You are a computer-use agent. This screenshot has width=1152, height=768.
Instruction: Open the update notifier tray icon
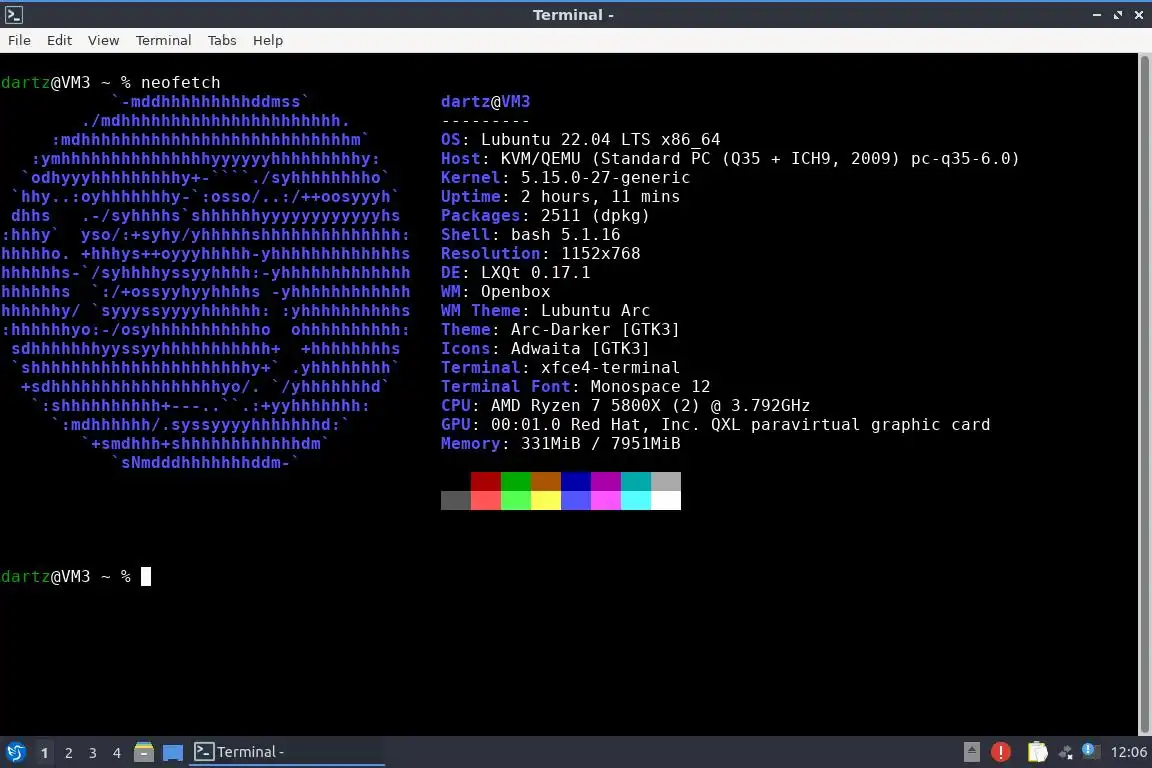tap(1090, 751)
